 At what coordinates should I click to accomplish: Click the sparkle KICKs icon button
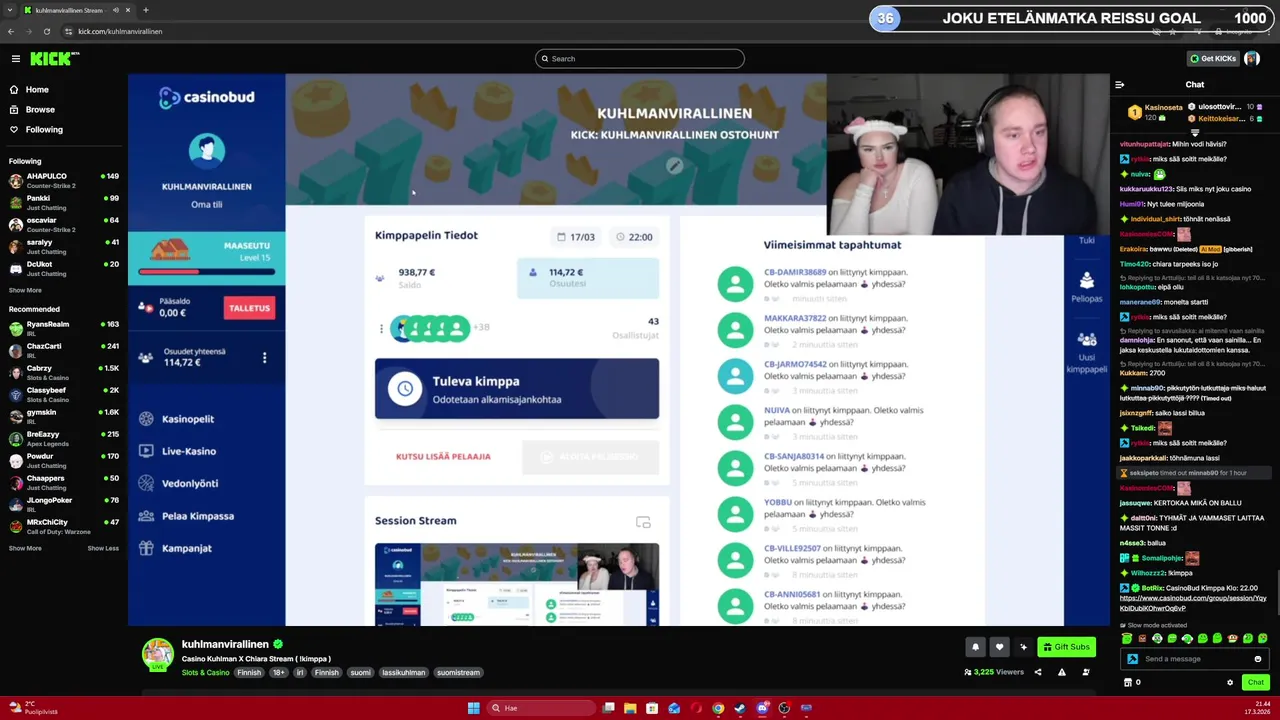(x=1023, y=647)
